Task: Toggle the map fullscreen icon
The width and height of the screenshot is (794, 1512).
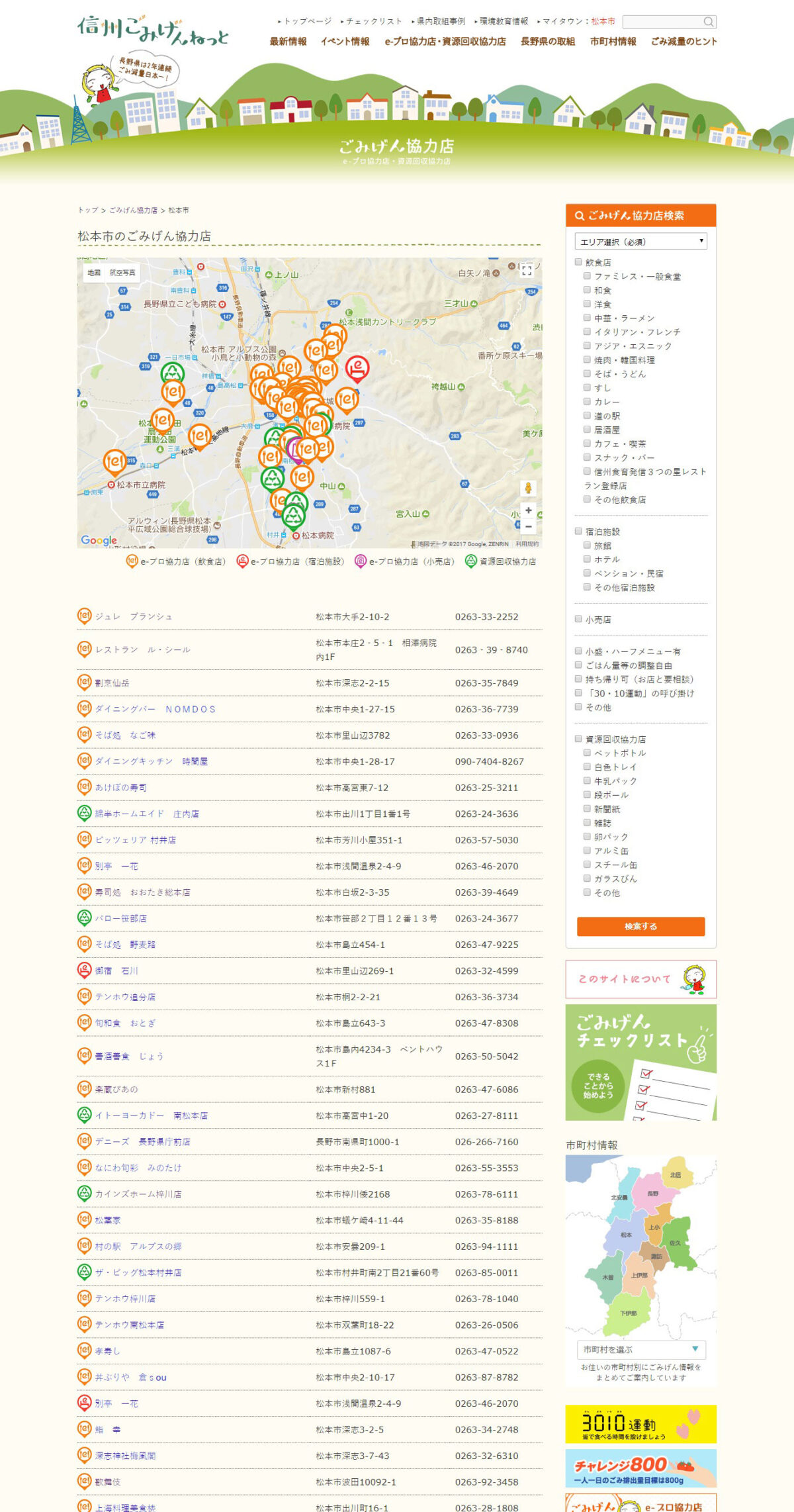Action: [x=527, y=269]
